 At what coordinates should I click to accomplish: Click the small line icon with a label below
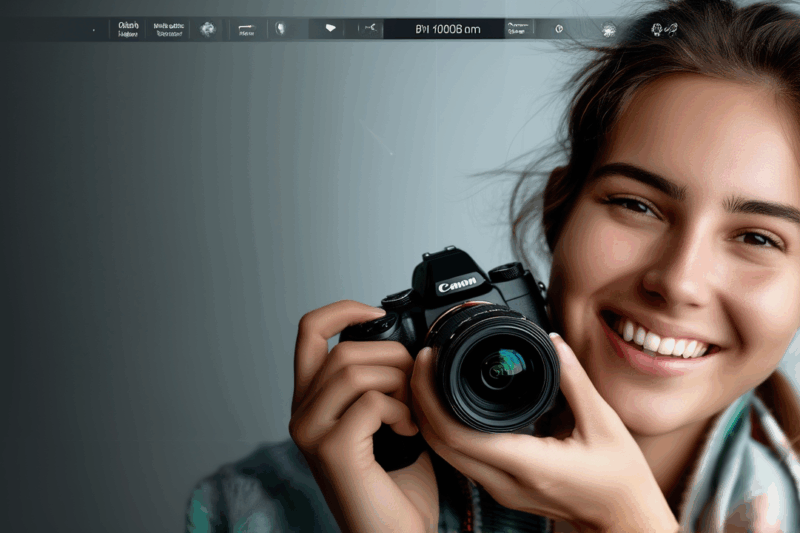246,30
